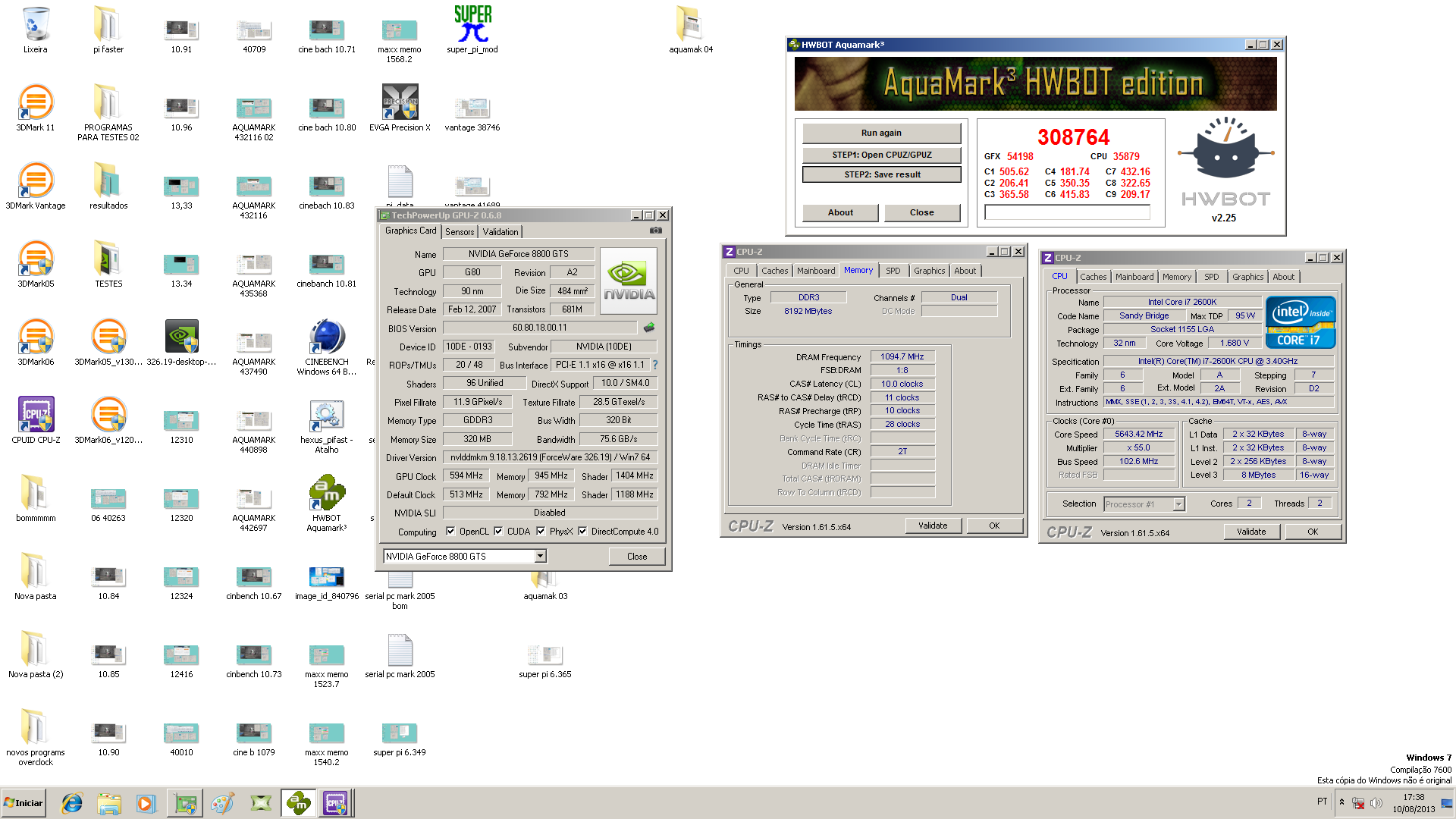The height and width of the screenshot is (819, 1456).
Task: Open the NVIDIA GeForce 8800 GTS dropdown
Action: [540, 557]
